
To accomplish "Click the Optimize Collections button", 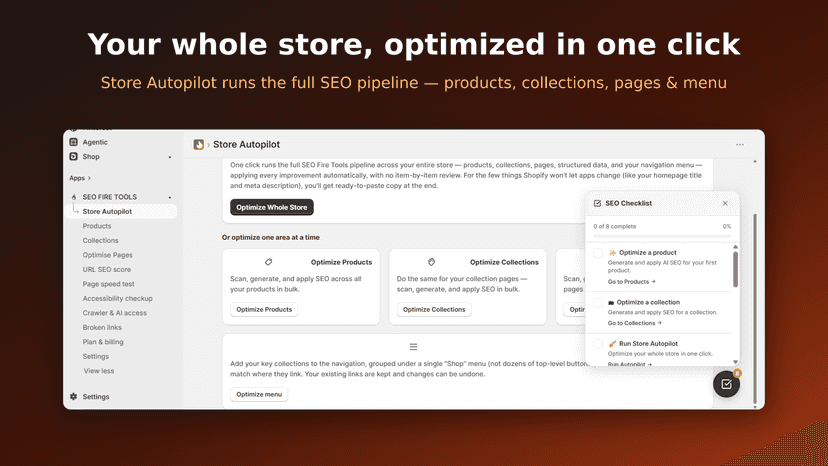I will coord(434,310).
